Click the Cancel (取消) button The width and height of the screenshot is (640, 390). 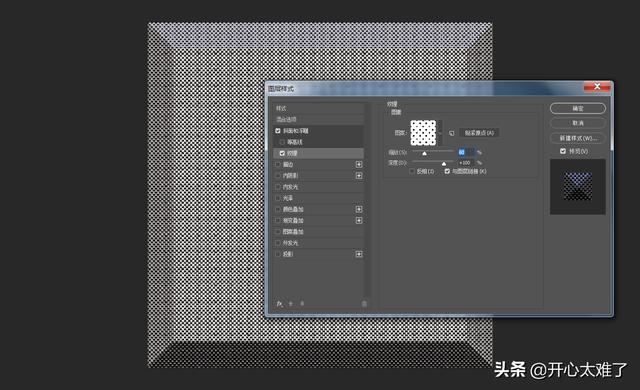point(578,123)
